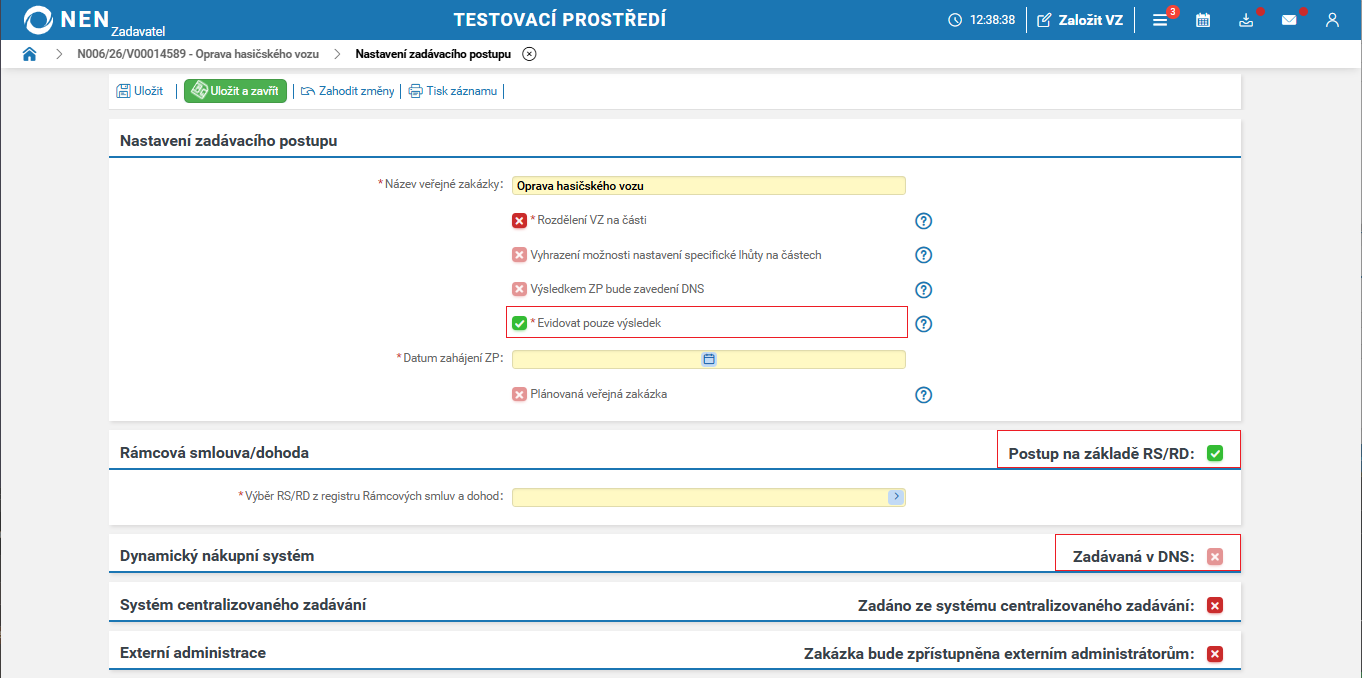Click Systém centralizovaného zadávání section header
This screenshot has height=678, width=1362.
pos(243,604)
